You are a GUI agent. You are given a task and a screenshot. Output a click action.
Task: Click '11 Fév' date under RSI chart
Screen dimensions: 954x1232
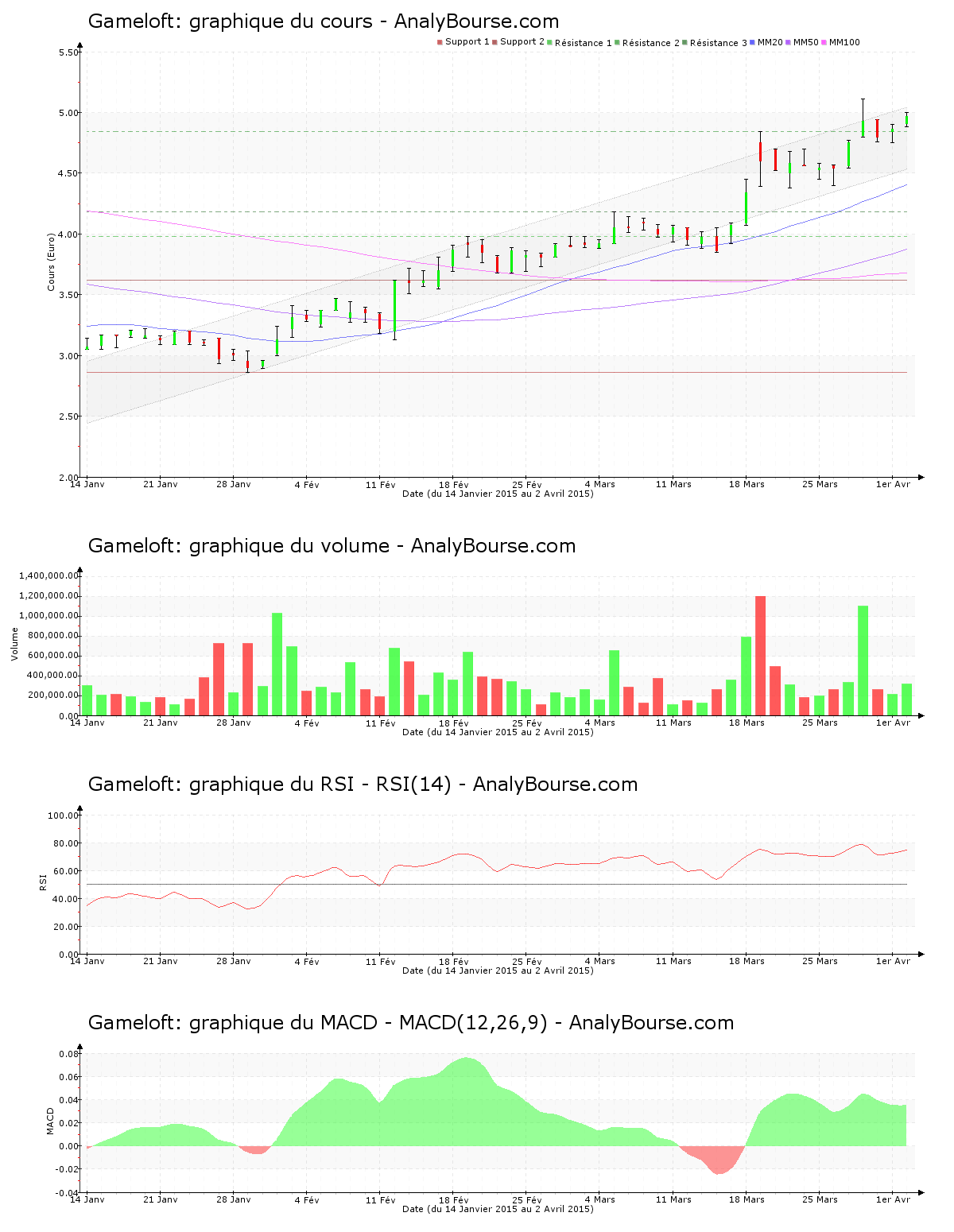click(x=381, y=961)
